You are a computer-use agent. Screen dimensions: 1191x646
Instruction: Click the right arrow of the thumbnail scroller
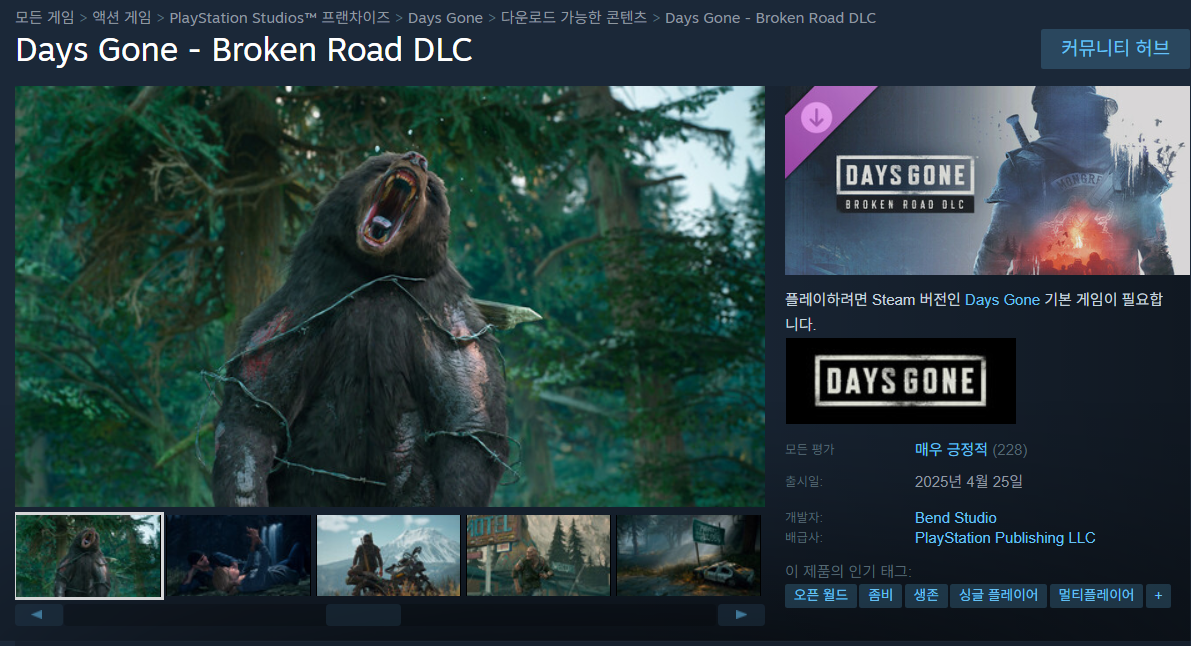coord(741,615)
